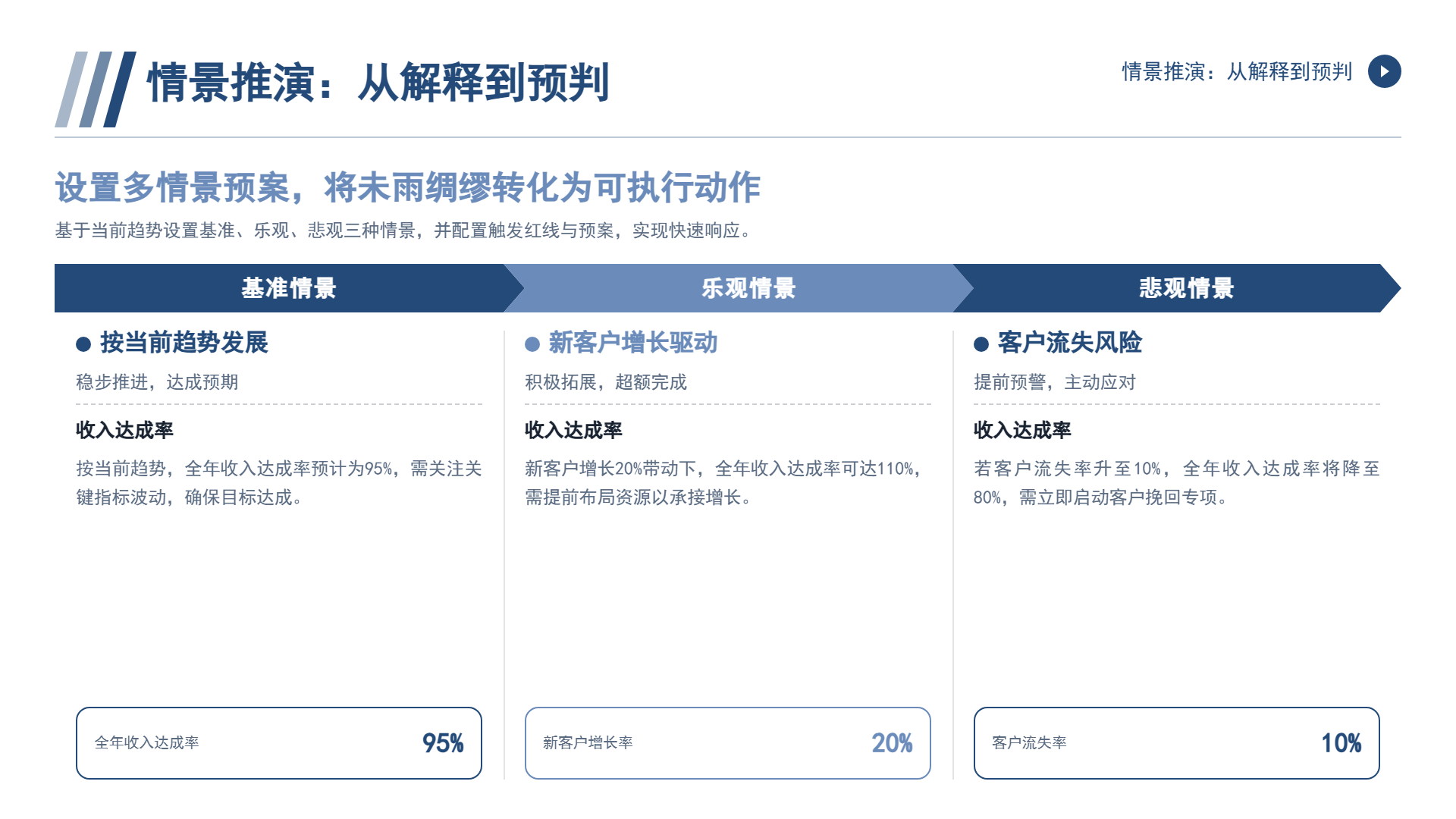Click the 客户流失风险 heading

(1070, 343)
